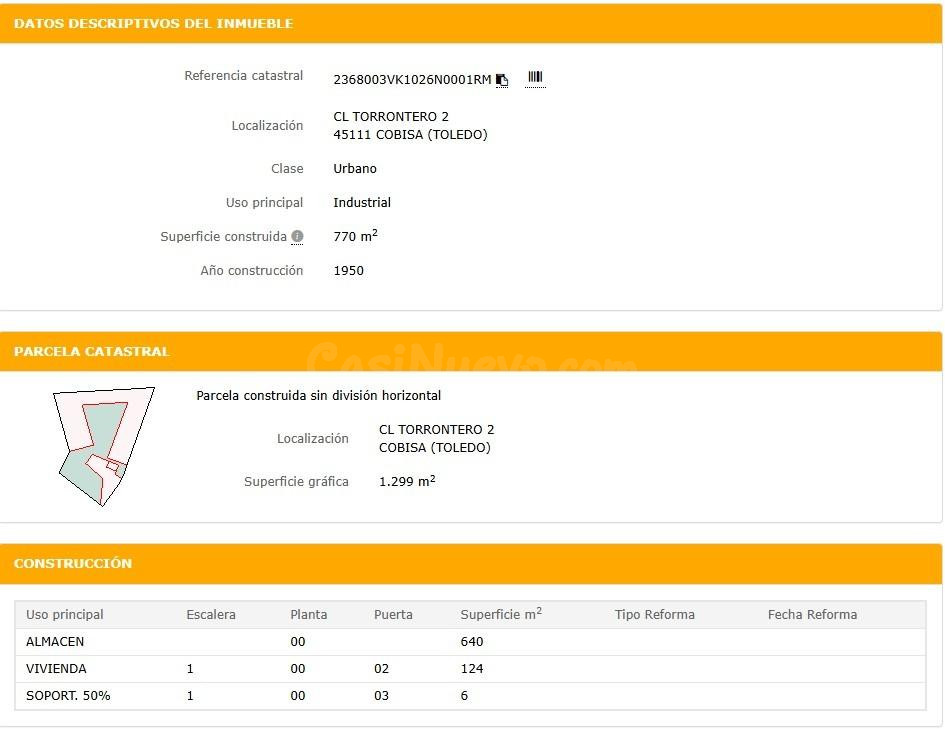This screenshot has width=945, height=729.
Task: Click the 124 surface value
Action: pos(472,669)
